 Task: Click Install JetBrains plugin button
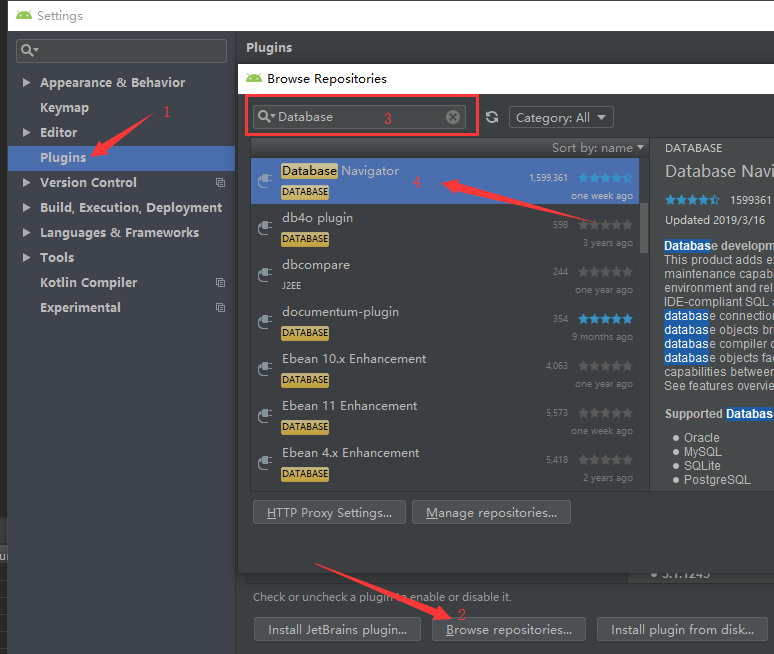coord(337,629)
